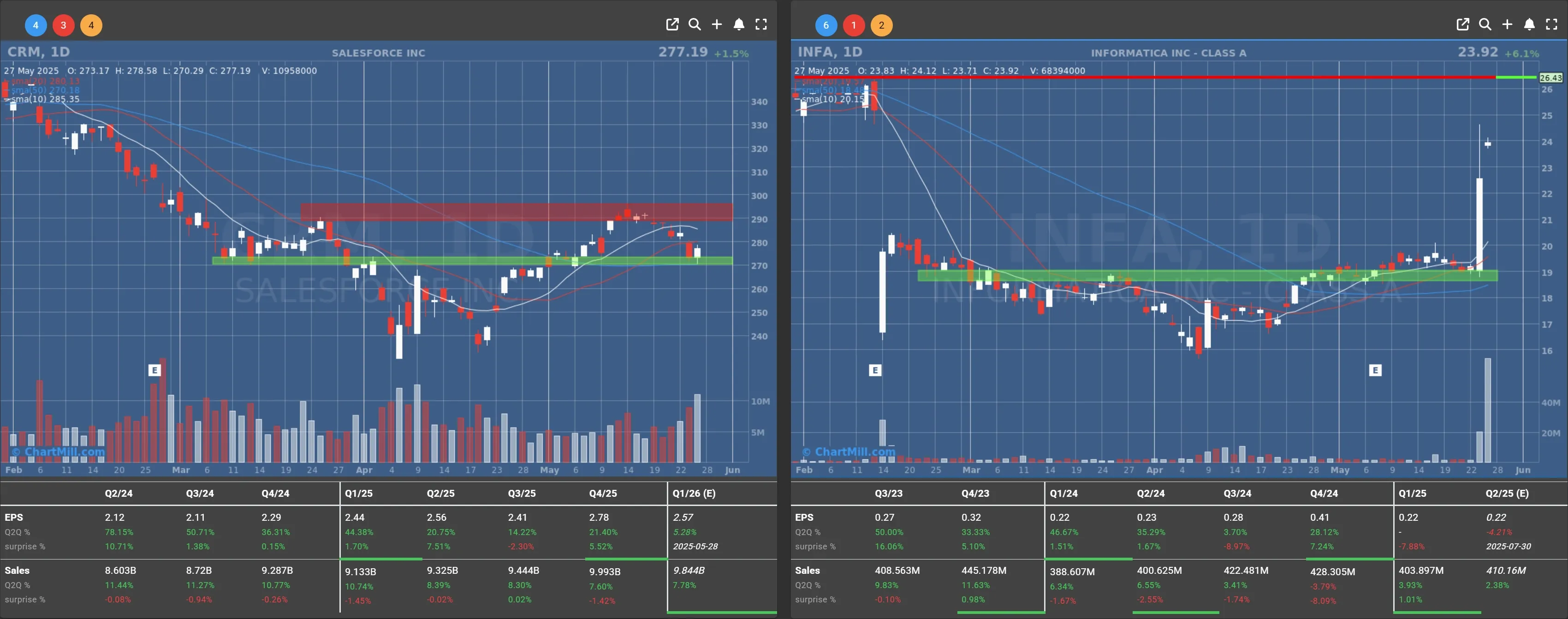Image resolution: width=1568 pixels, height=619 pixels.
Task: Click INFA Q4/24 EPS value 0.41
Action: point(1319,518)
